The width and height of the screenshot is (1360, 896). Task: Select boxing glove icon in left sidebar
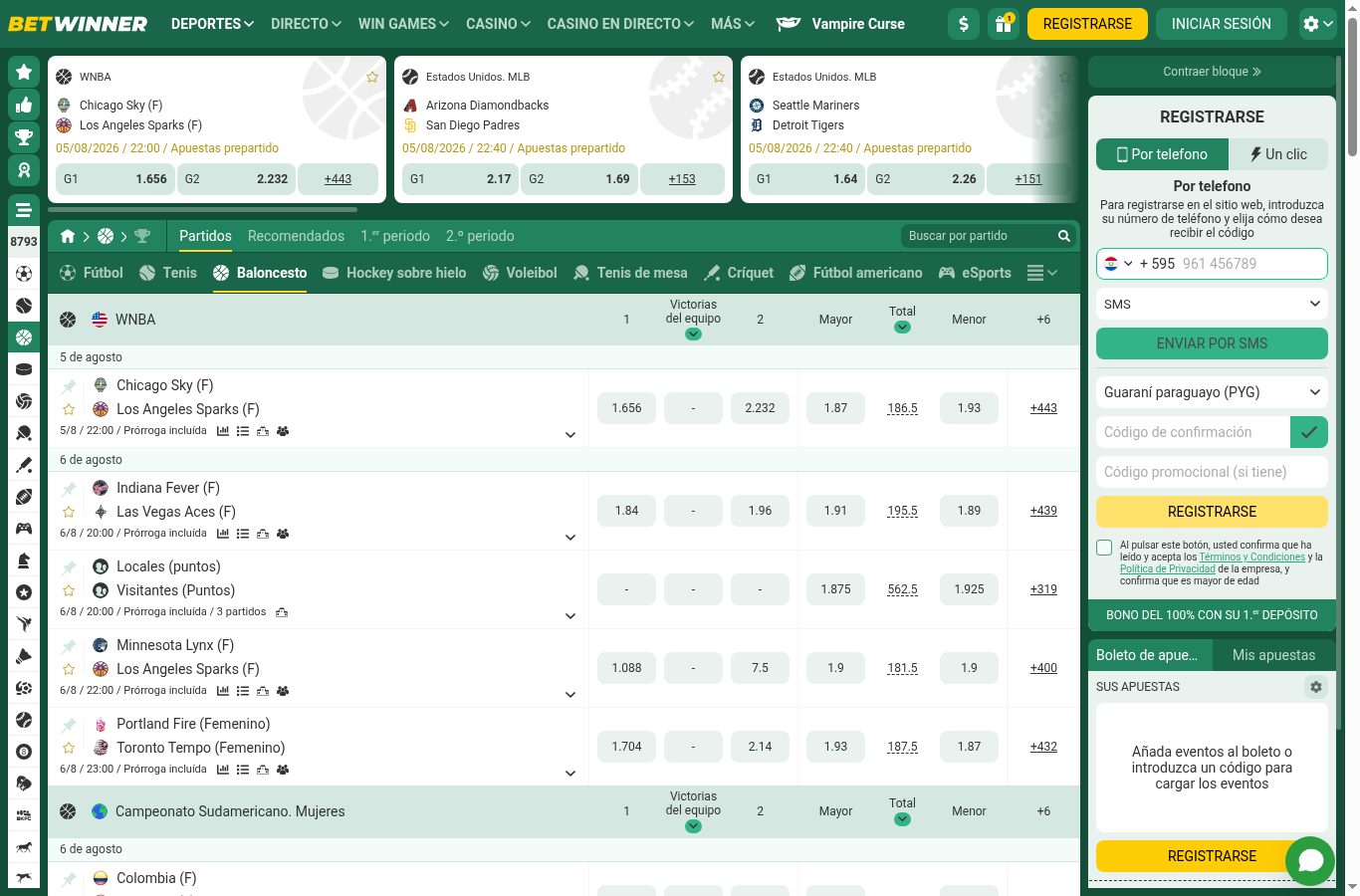click(24, 784)
